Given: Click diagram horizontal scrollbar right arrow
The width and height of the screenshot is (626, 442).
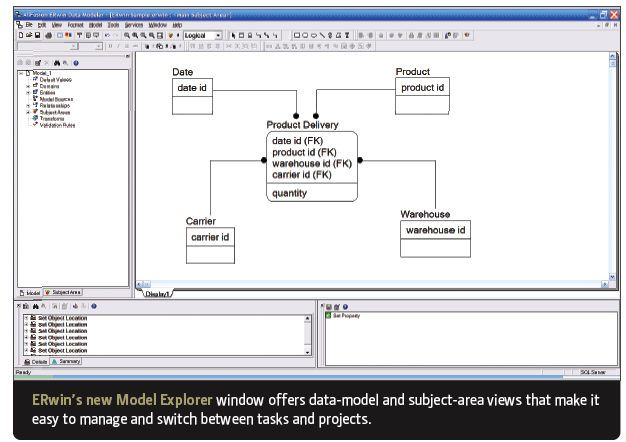Looking at the screenshot, I should (x=605, y=284).
